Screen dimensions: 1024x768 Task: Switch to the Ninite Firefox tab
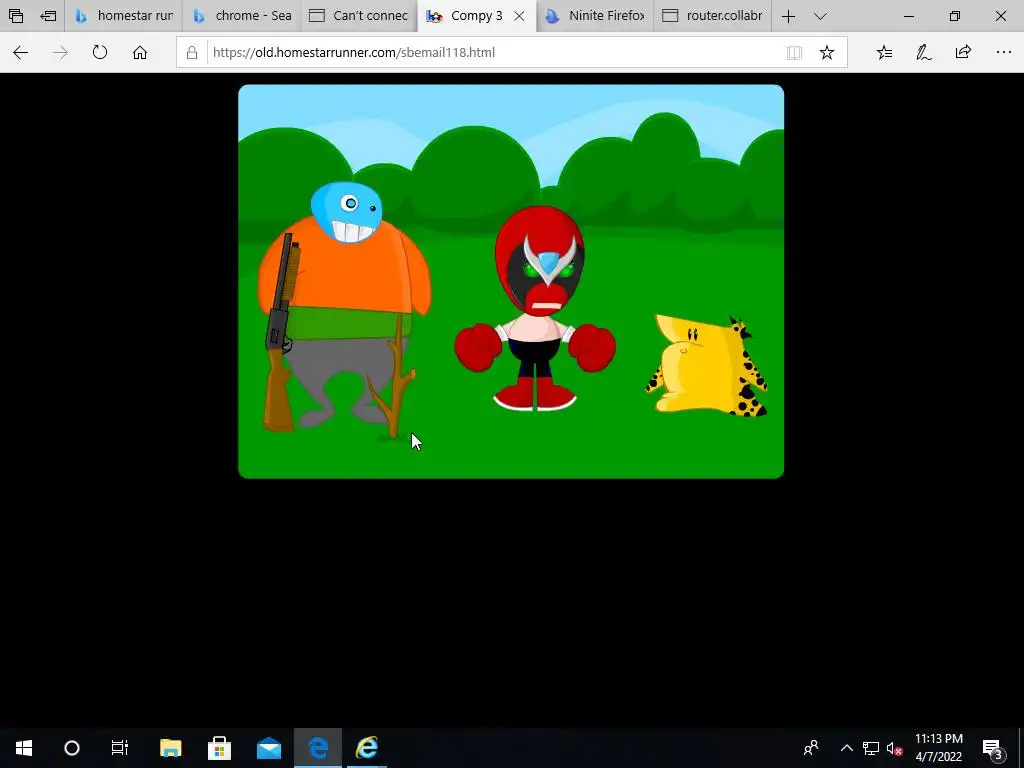pos(595,16)
